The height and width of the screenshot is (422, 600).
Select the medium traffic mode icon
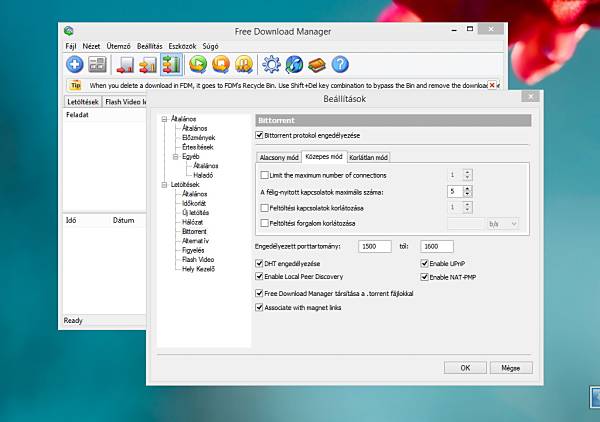(148, 65)
